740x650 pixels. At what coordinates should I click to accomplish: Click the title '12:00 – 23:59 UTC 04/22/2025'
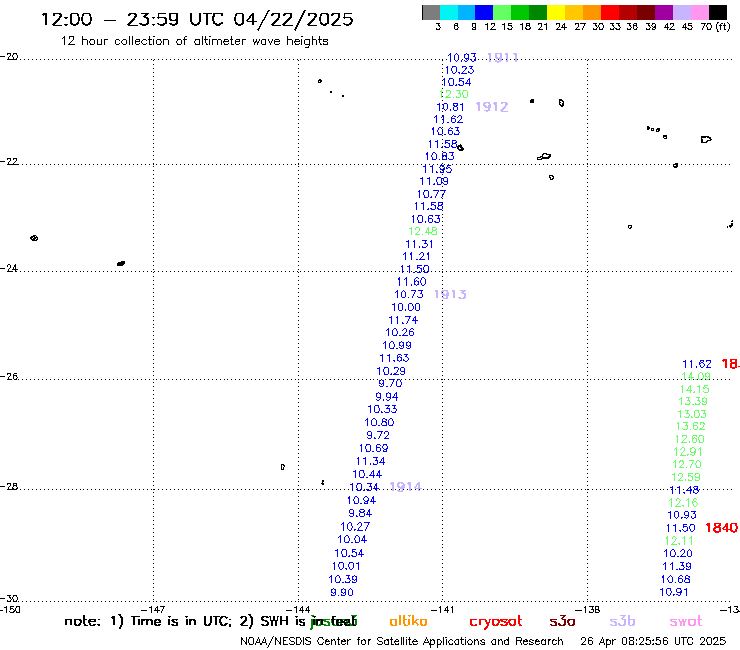click(x=197, y=19)
